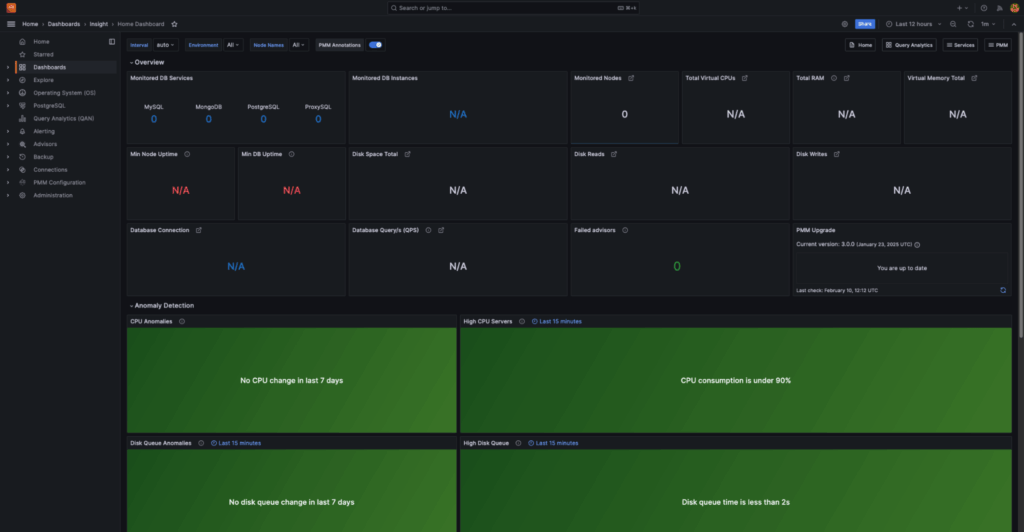Open link icon on Monitored Nodes panel
This screenshot has width=1024, height=532.
point(631,78)
